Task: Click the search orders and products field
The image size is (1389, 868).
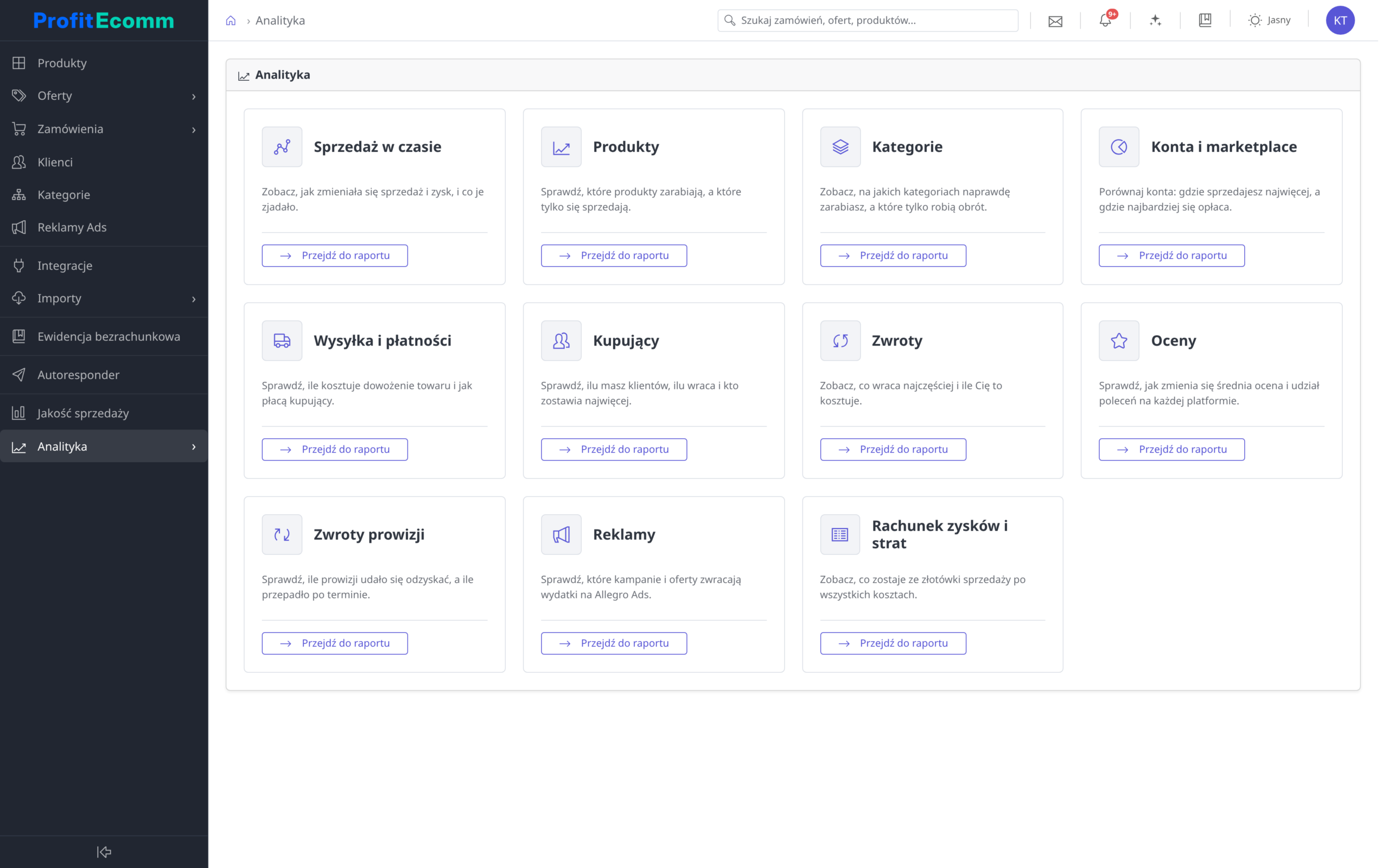Action: click(x=867, y=21)
